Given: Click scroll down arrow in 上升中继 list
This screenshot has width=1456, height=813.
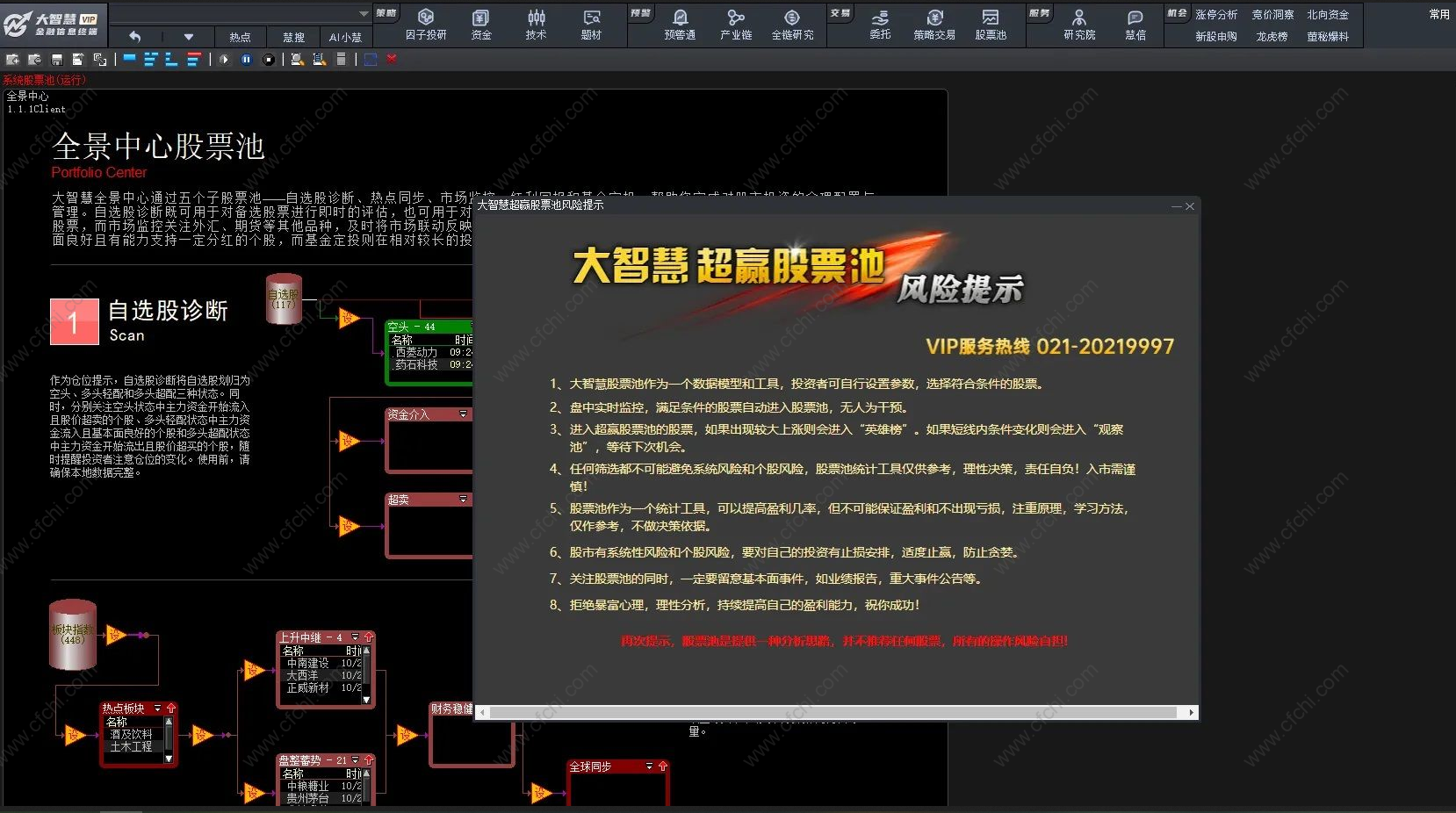Looking at the screenshot, I should pos(366,700).
